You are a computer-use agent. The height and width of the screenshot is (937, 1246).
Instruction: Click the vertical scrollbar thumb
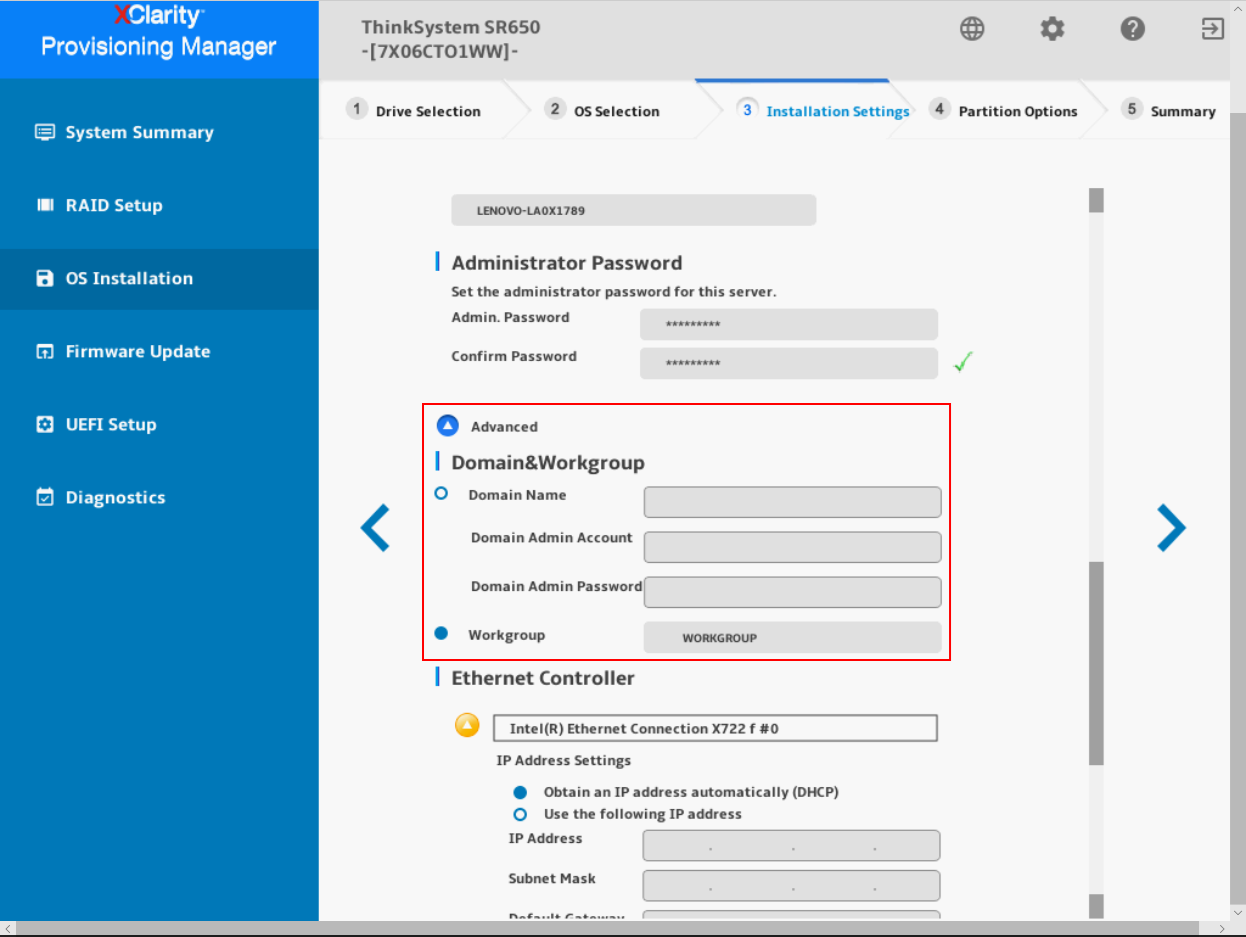click(1096, 664)
